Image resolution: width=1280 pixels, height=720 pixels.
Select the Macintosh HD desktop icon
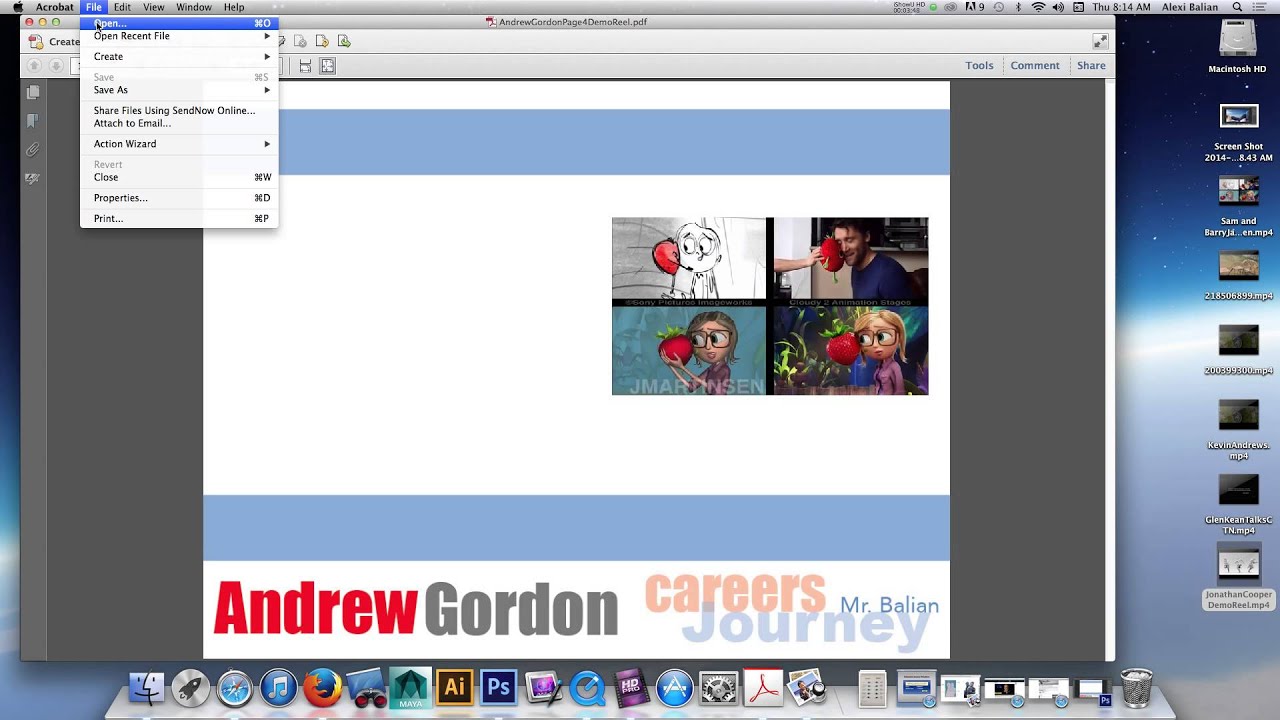(1238, 47)
